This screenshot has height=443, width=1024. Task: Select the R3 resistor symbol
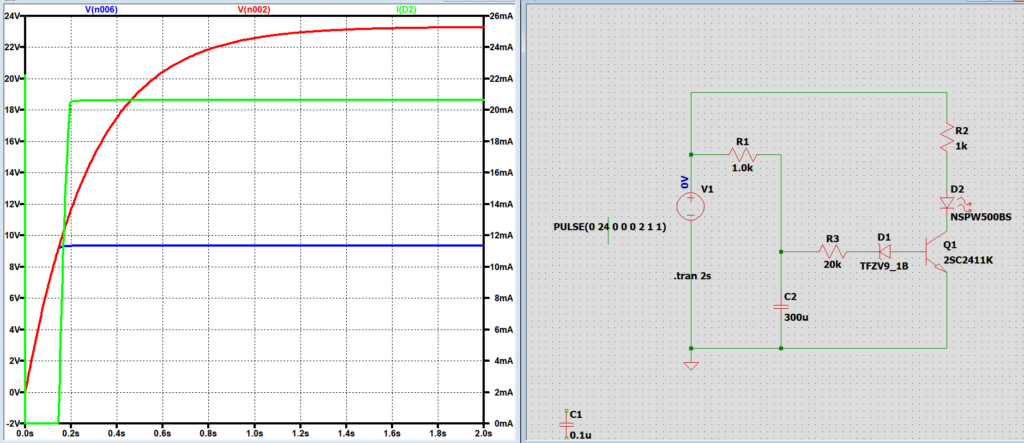(x=832, y=252)
